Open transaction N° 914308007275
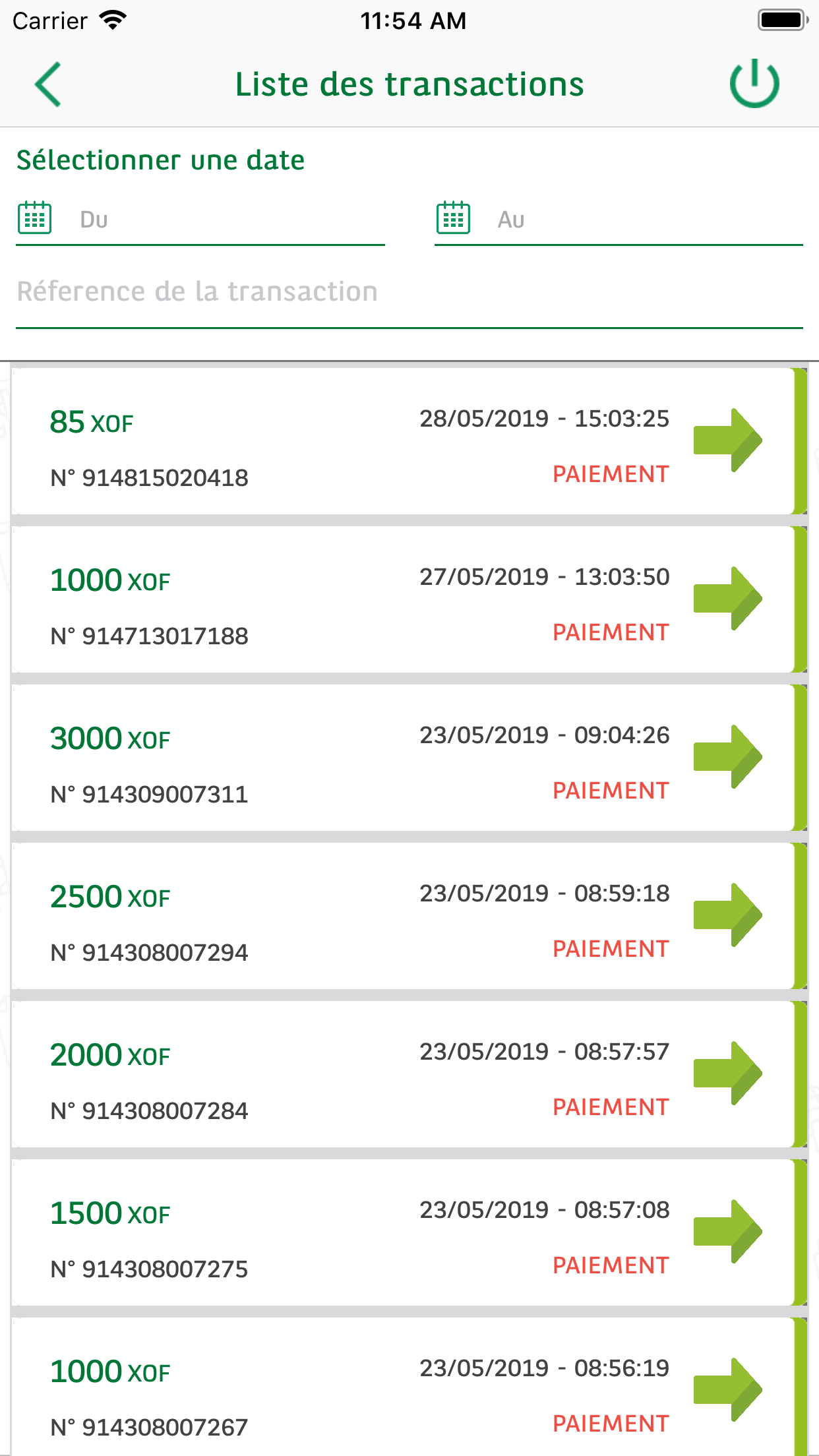Screen dimensions: 819x1456 (x=150, y=1269)
